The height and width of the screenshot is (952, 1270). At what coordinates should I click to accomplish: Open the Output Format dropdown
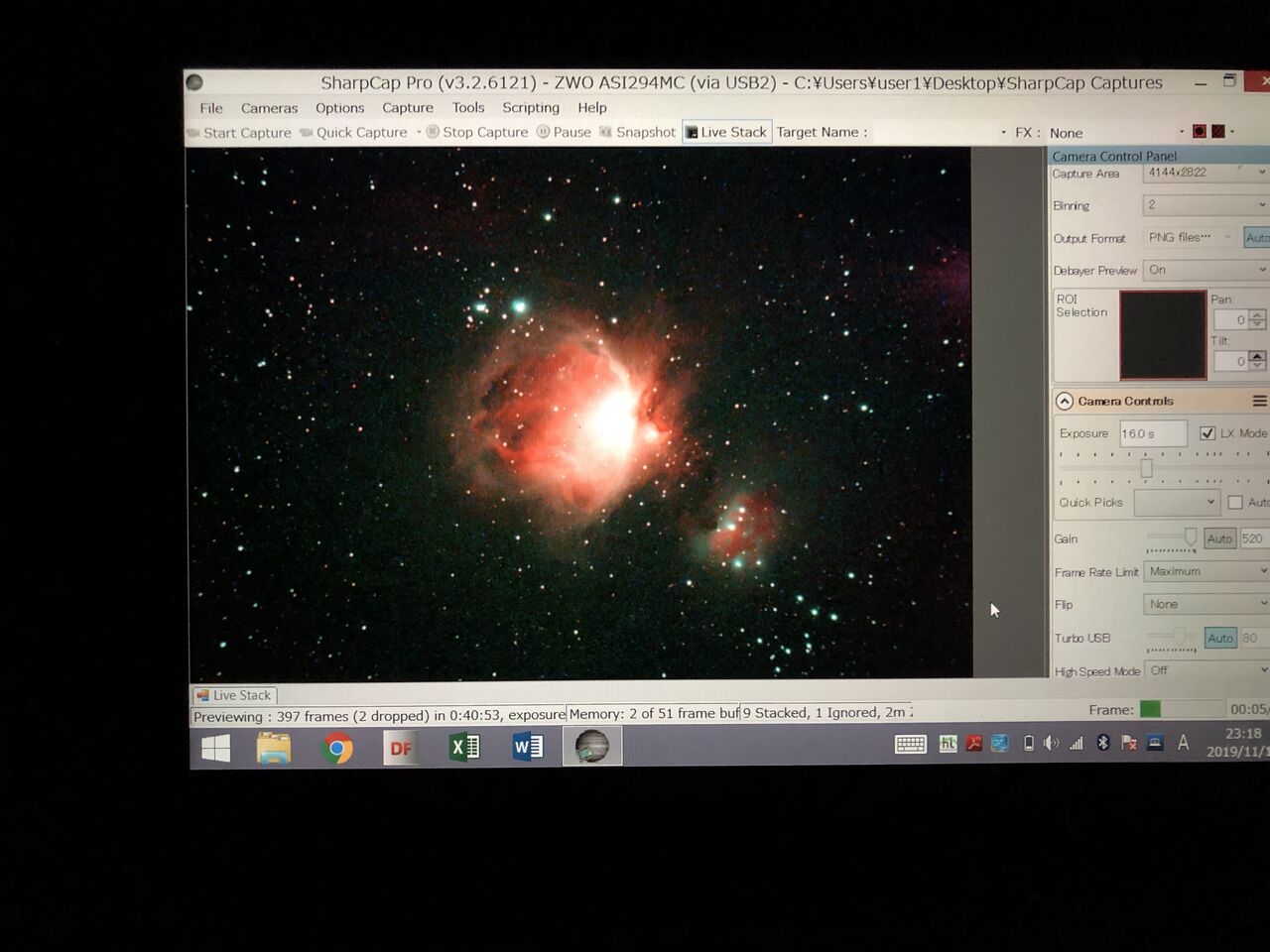point(1190,238)
